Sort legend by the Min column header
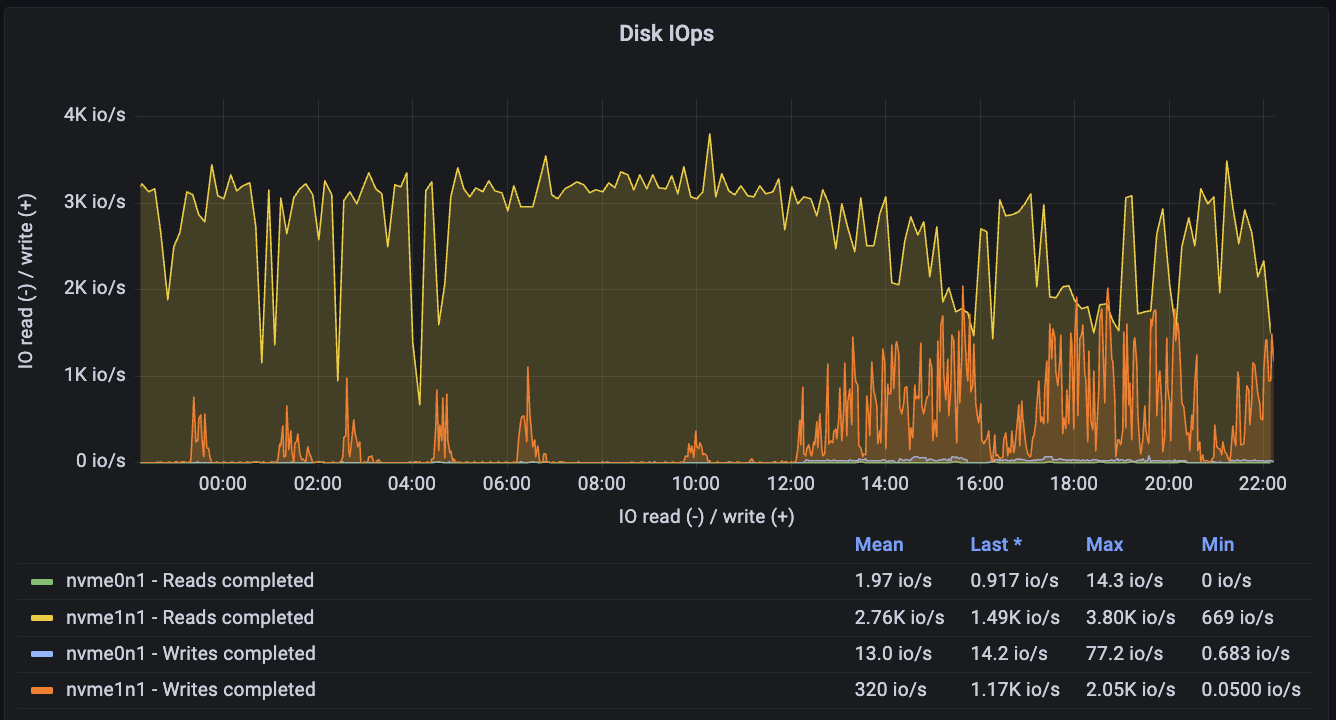Screen dimensions: 1336x720 click(1217, 545)
